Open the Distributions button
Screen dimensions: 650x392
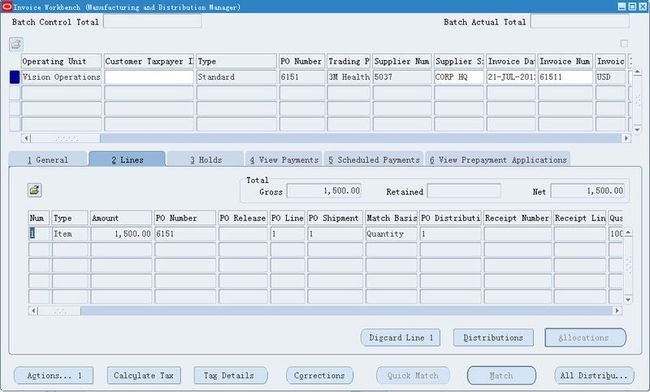coord(493,338)
